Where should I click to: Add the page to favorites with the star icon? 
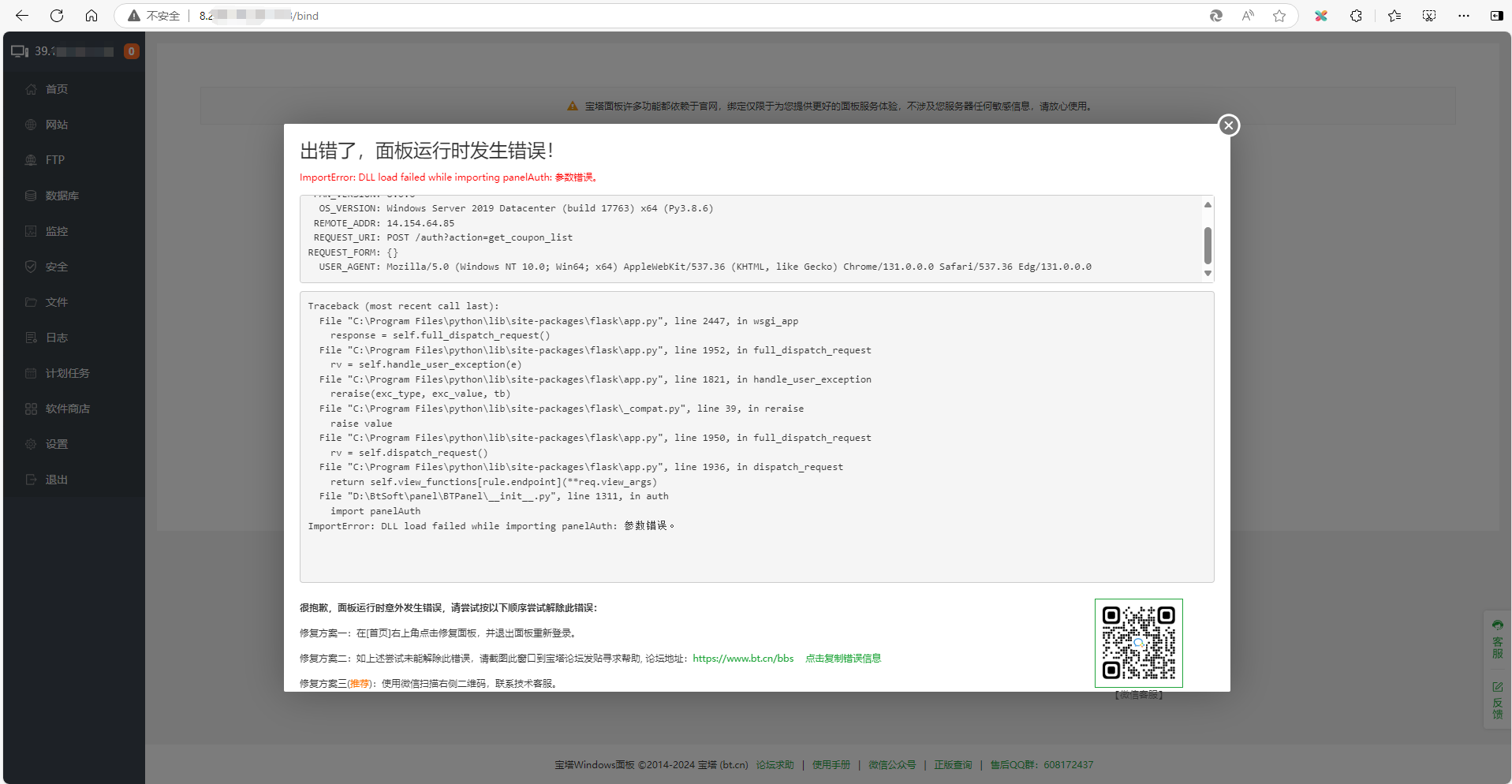pos(1279,16)
